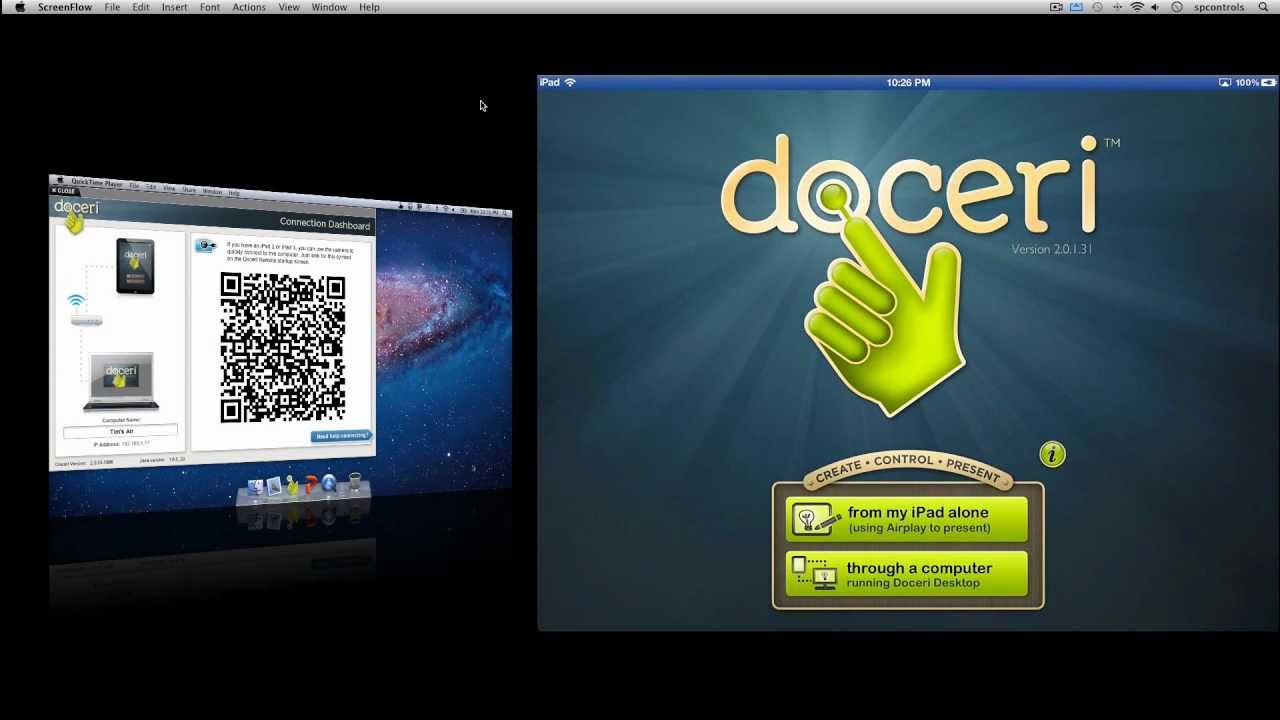Tap the "from my iPad alone" button
The width and height of the screenshot is (1280, 720).
point(907,519)
